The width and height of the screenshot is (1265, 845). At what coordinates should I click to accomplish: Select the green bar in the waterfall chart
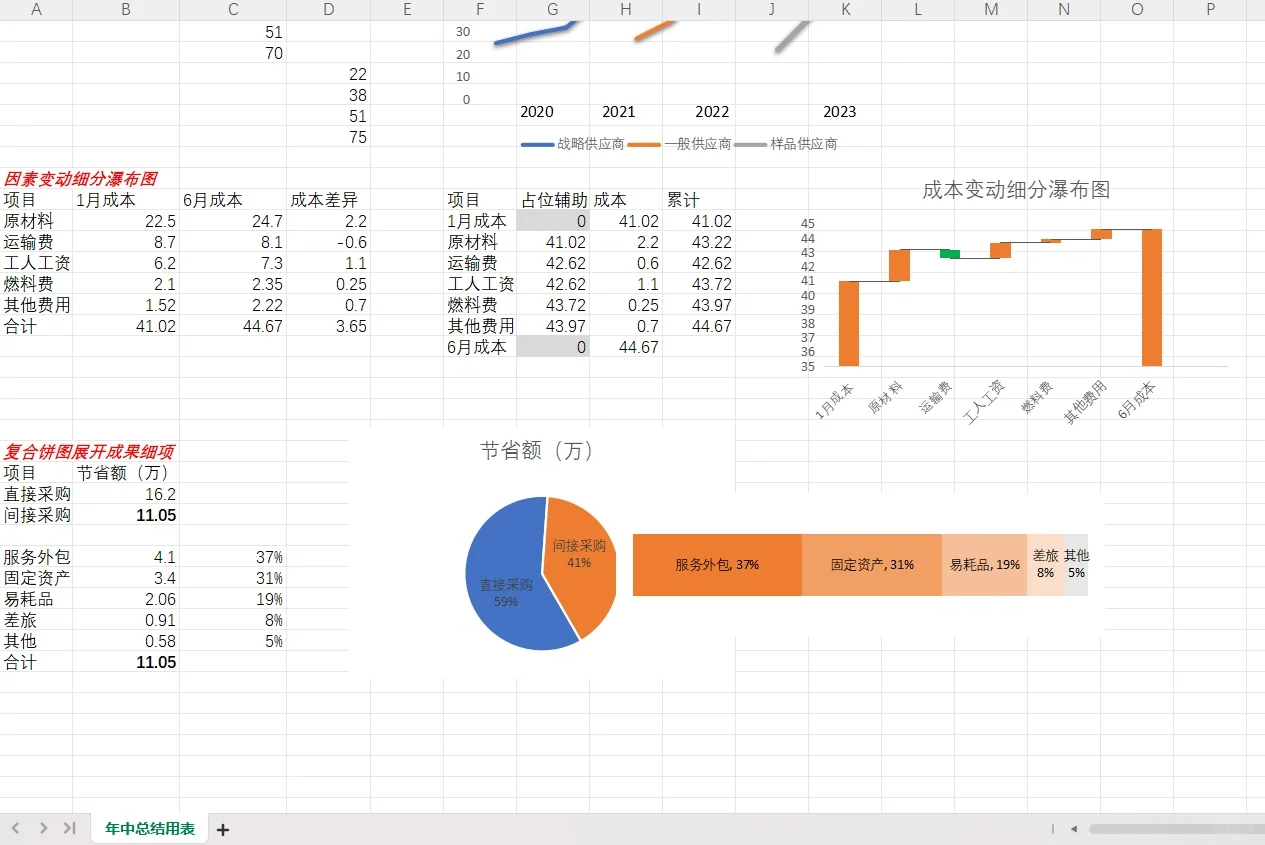point(951,254)
